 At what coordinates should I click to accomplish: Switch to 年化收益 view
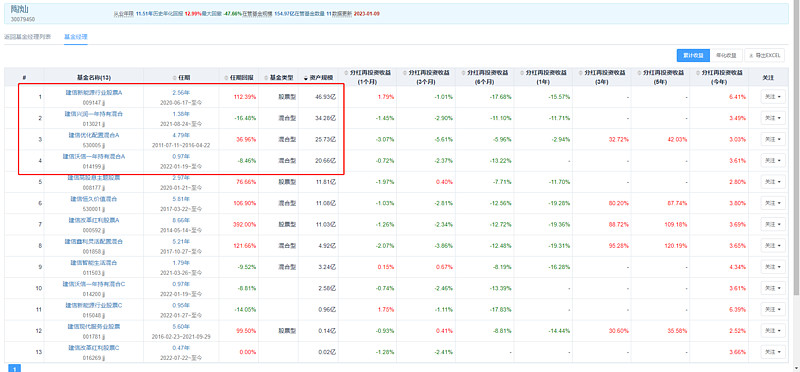coord(726,55)
